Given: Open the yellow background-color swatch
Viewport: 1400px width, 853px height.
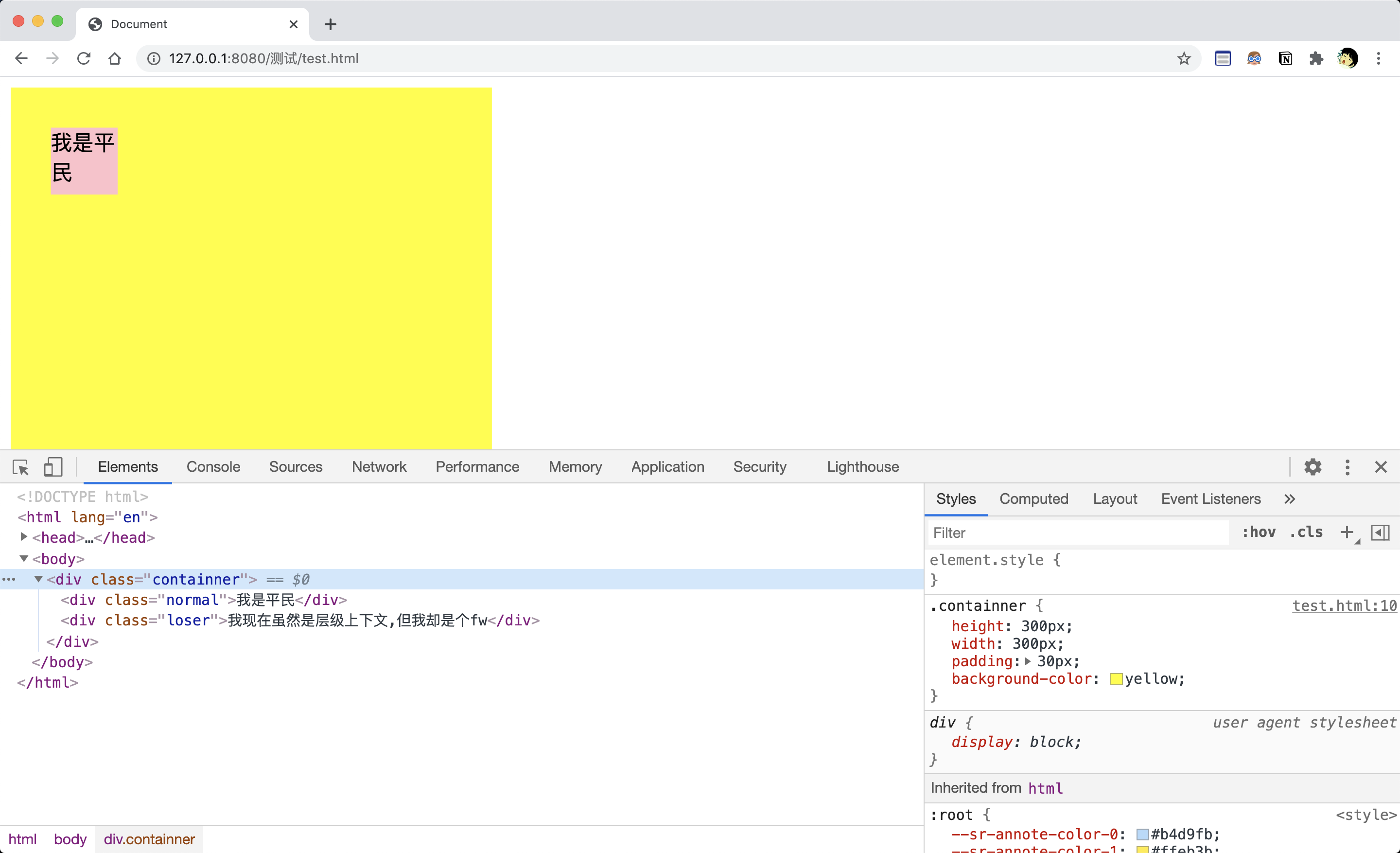Looking at the screenshot, I should click(x=1116, y=679).
